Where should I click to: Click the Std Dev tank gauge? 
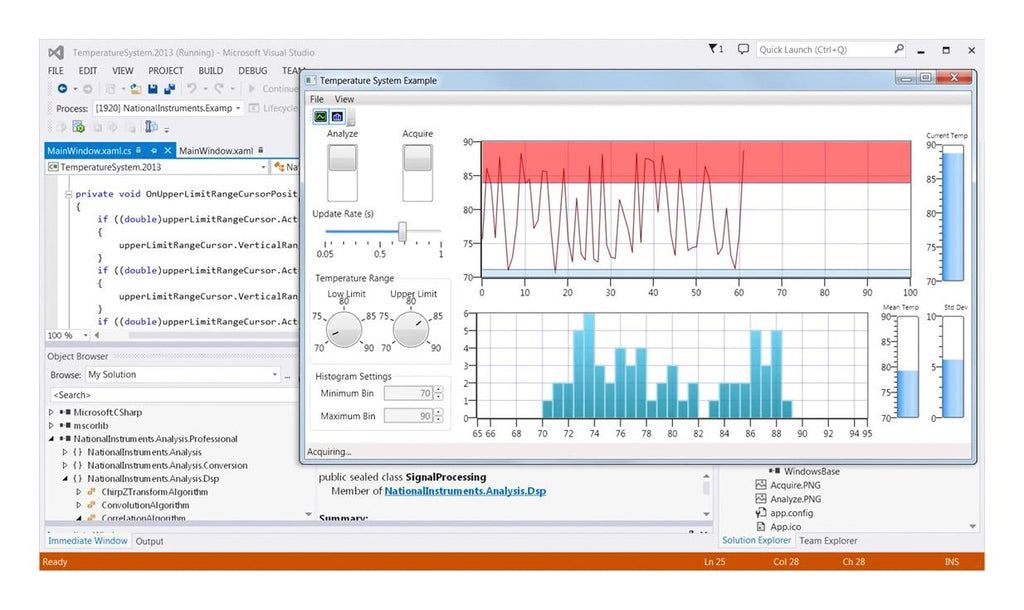click(953, 367)
